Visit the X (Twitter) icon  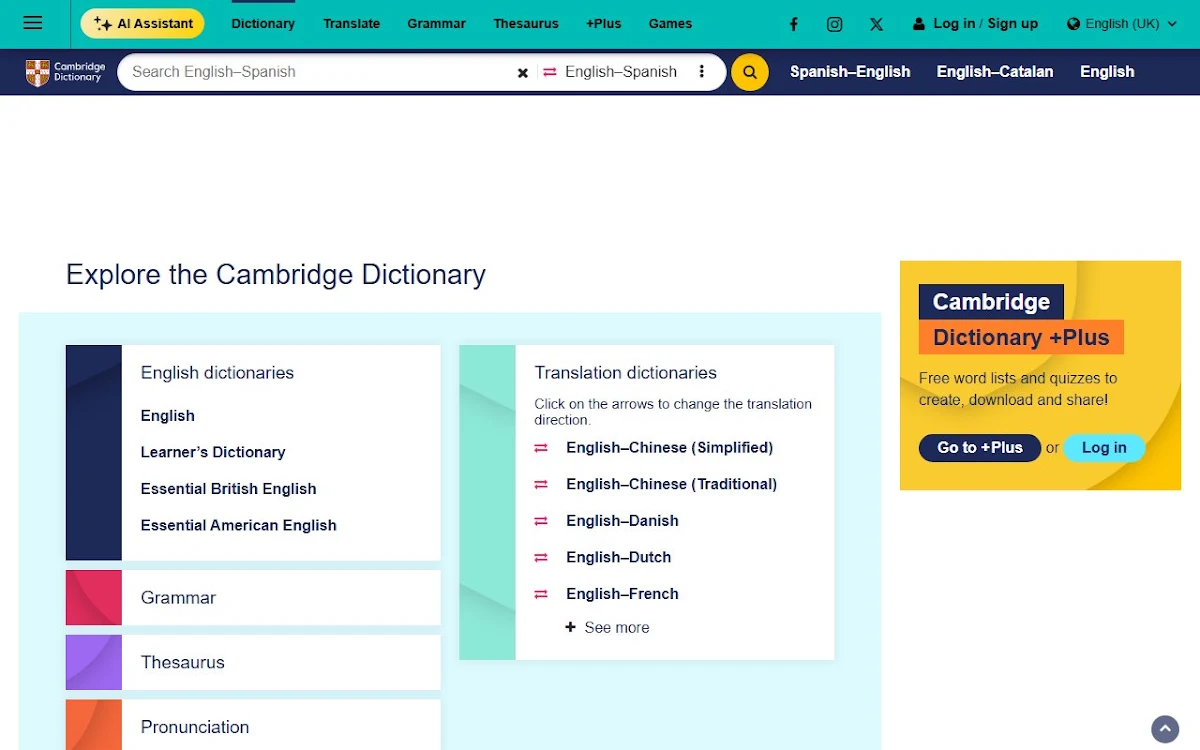tap(876, 24)
